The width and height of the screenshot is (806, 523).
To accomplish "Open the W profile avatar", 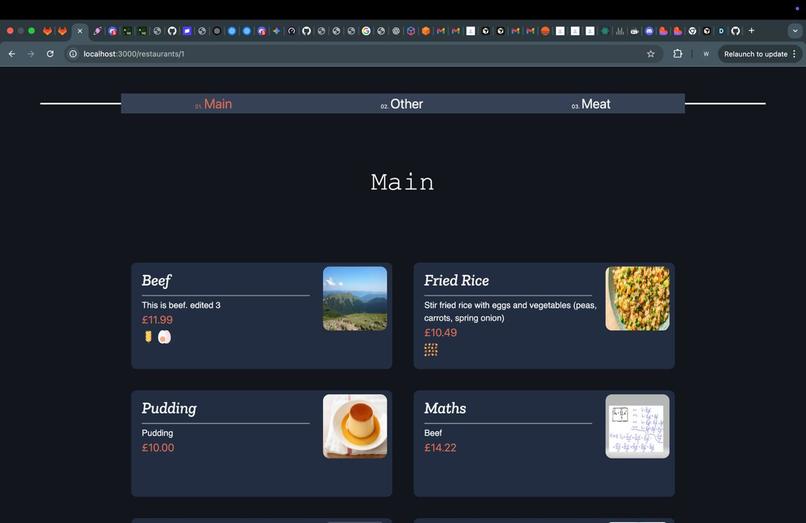I will [706, 53].
